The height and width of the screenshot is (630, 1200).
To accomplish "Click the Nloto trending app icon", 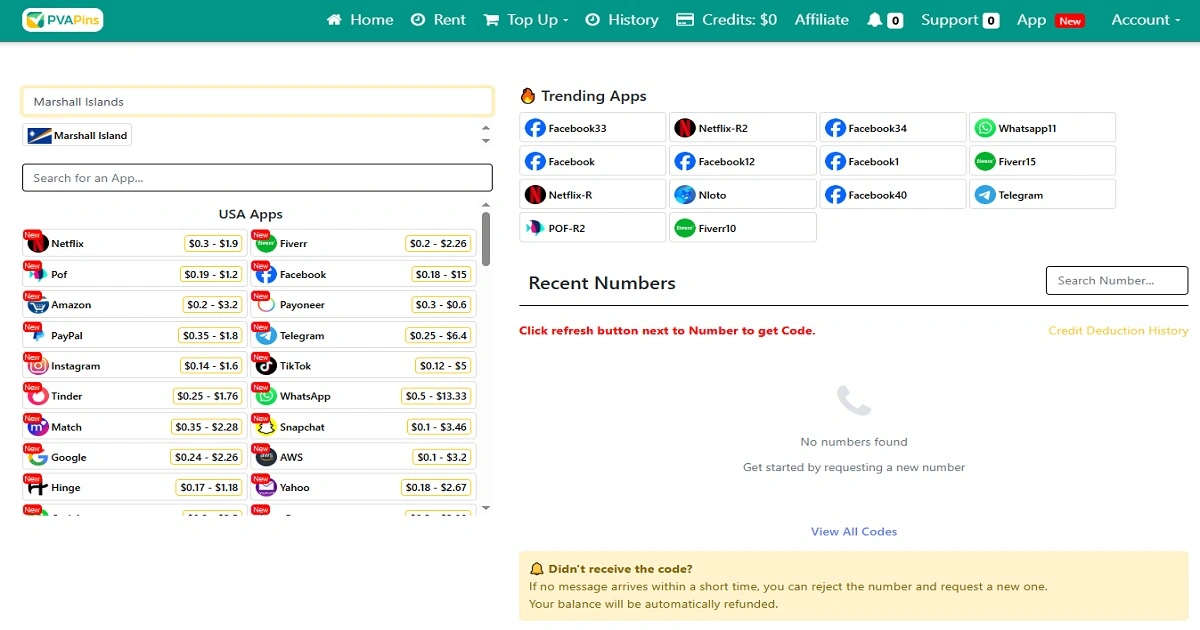I will (x=685, y=195).
